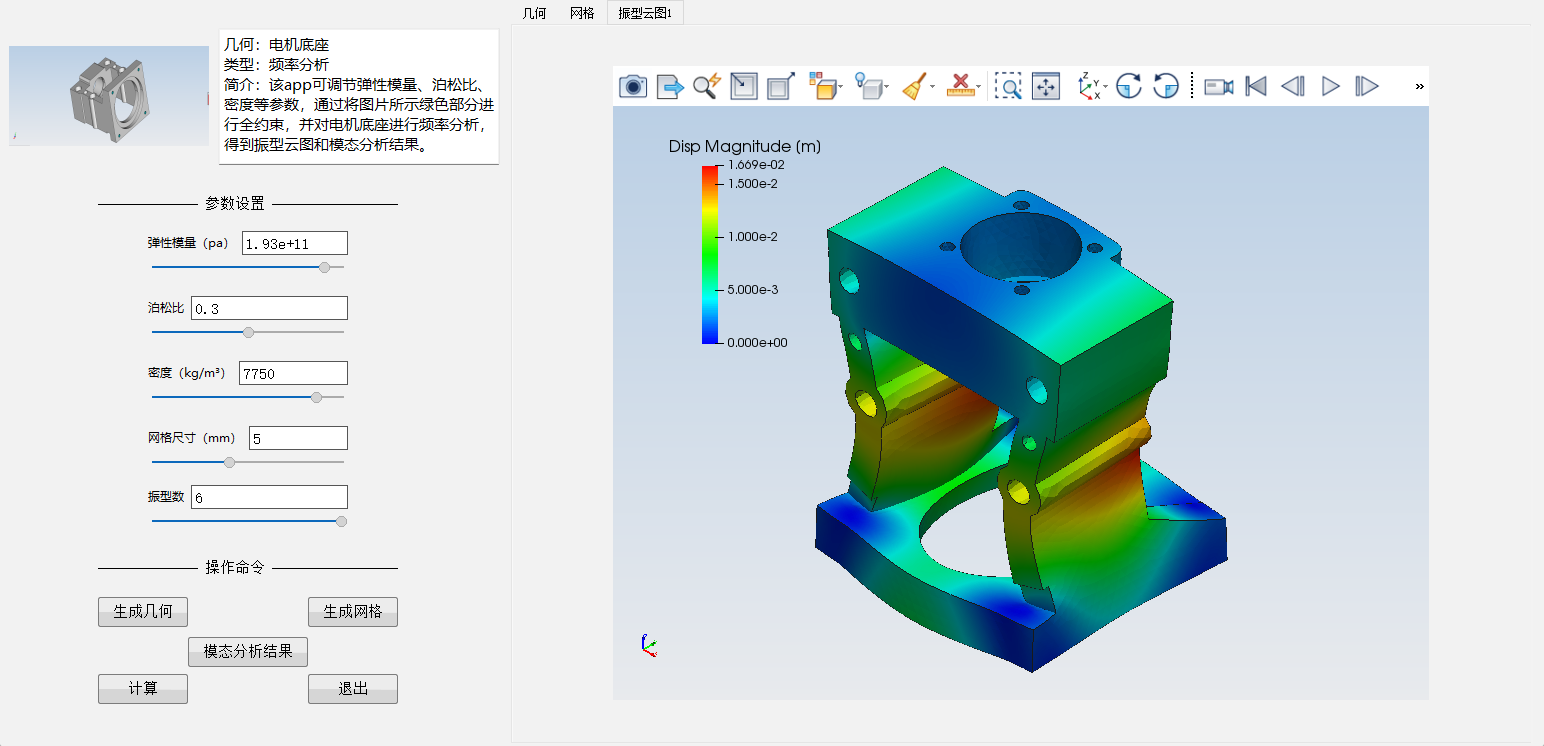Start the 计算 computation
Image resolution: width=1544 pixels, height=746 pixels.
pyautogui.click(x=143, y=689)
